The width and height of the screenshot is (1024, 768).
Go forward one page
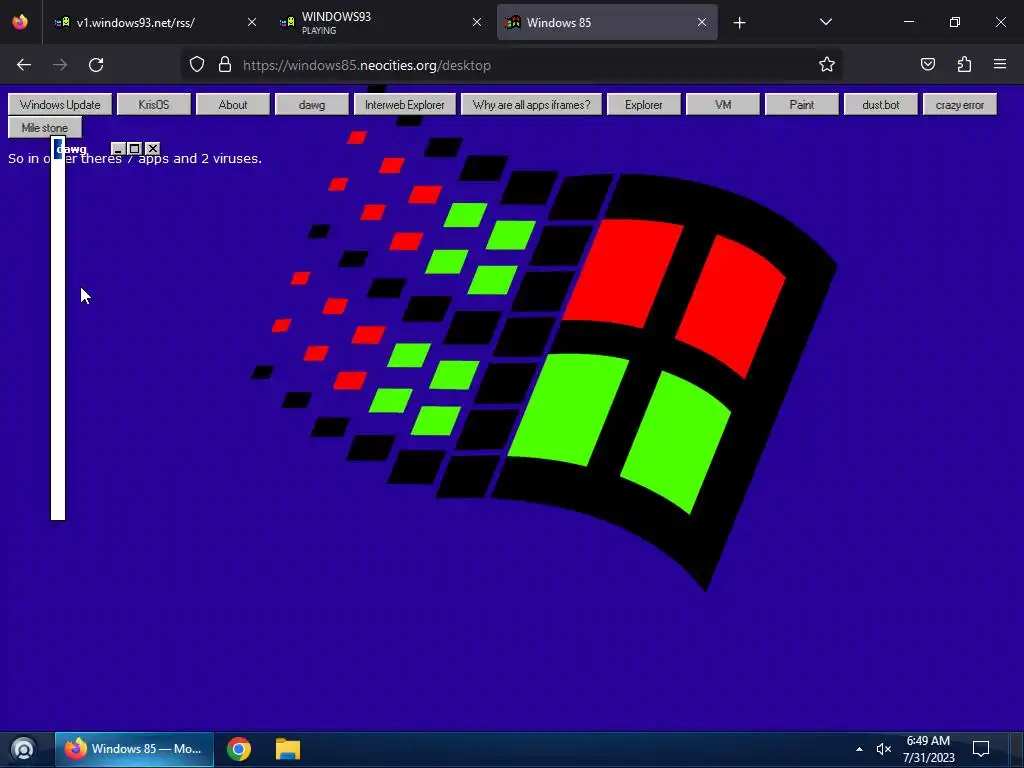pyautogui.click(x=60, y=65)
